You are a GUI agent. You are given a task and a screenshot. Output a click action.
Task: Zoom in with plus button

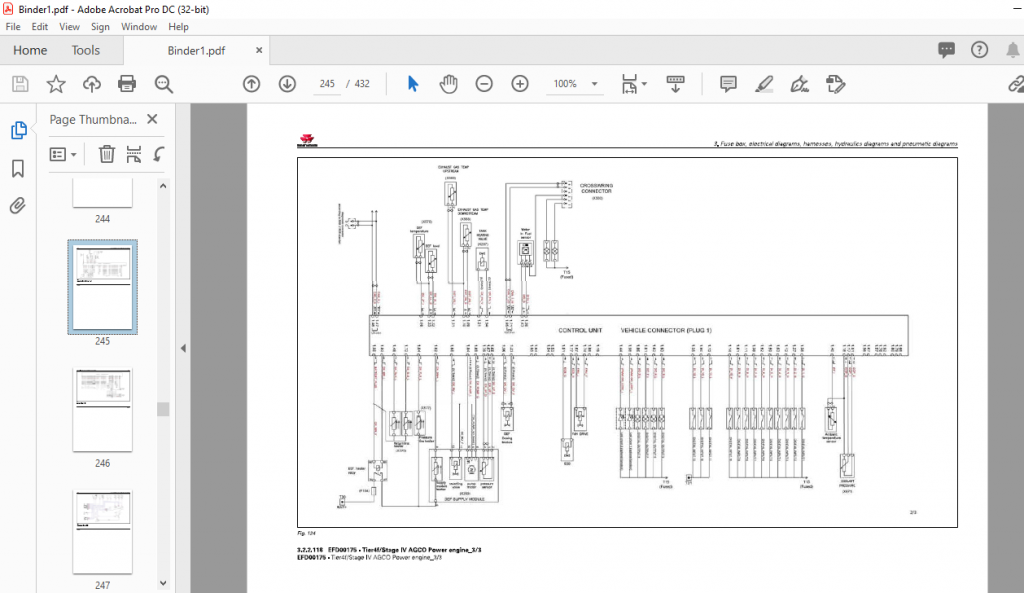pos(520,84)
